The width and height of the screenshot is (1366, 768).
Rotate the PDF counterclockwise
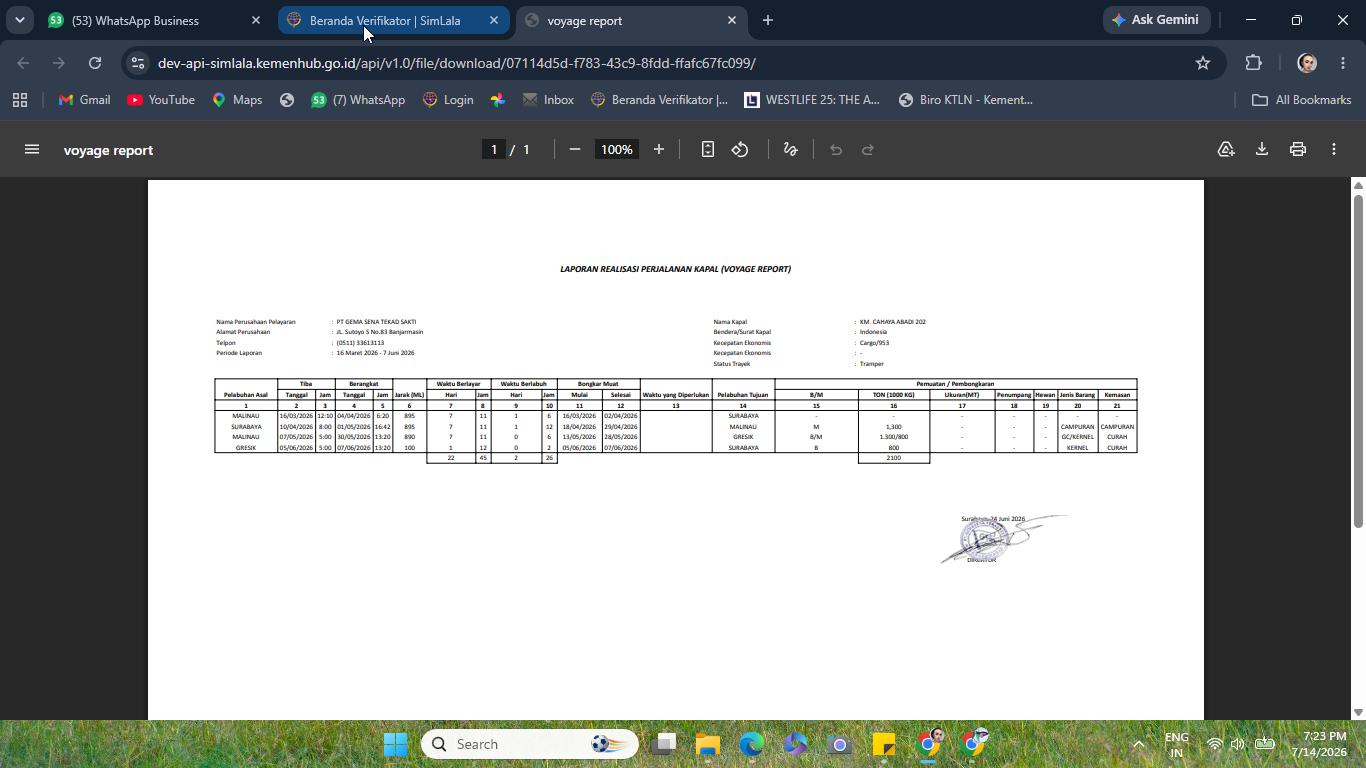[x=740, y=150]
